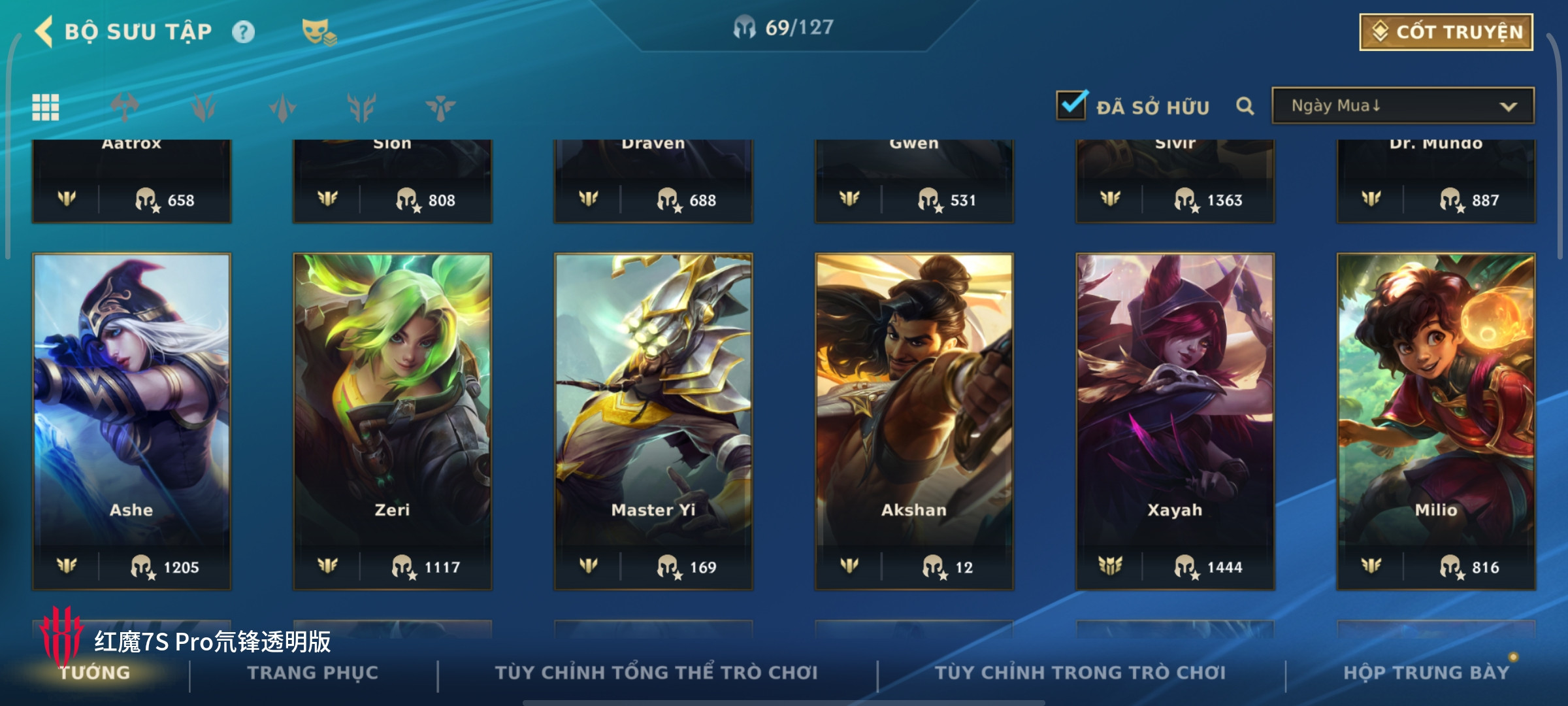Open Tùy Chỉnh Trong Trò Chơi tab
This screenshot has width=1568, height=706.
(x=1080, y=673)
